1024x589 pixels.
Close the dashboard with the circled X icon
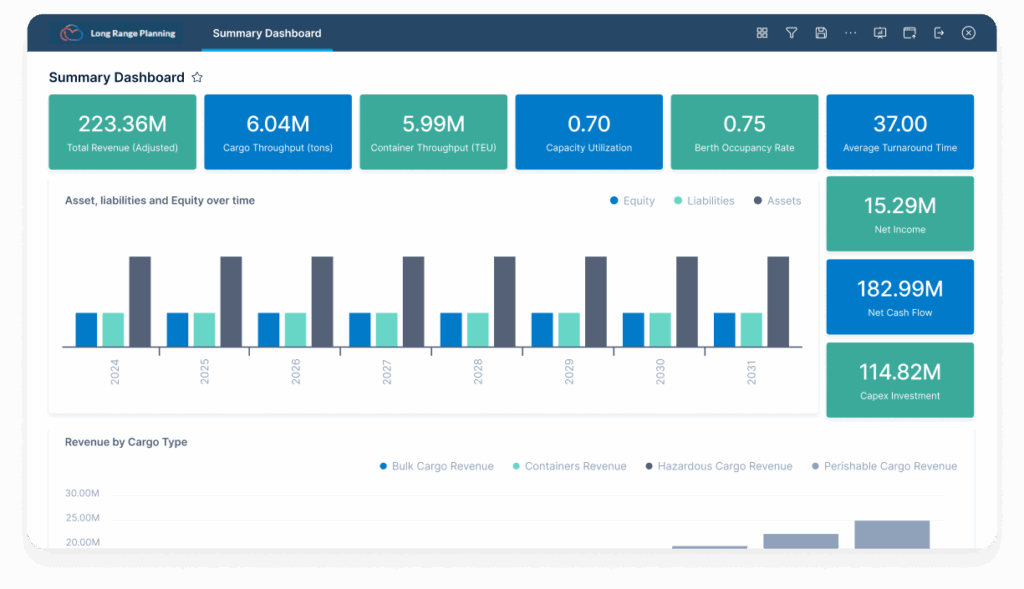pyautogui.click(x=968, y=33)
